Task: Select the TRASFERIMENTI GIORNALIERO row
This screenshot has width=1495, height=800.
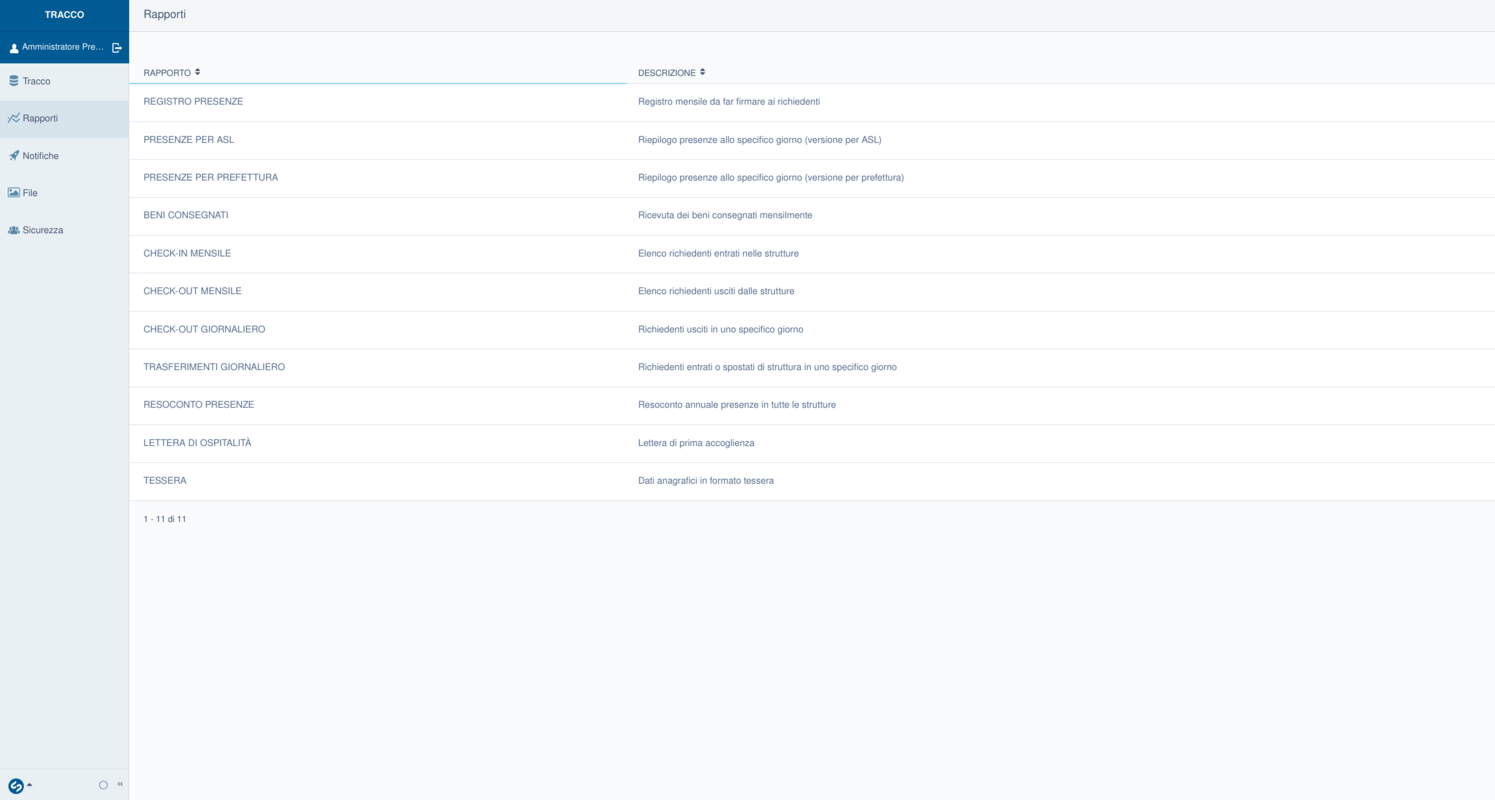Action: point(812,368)
